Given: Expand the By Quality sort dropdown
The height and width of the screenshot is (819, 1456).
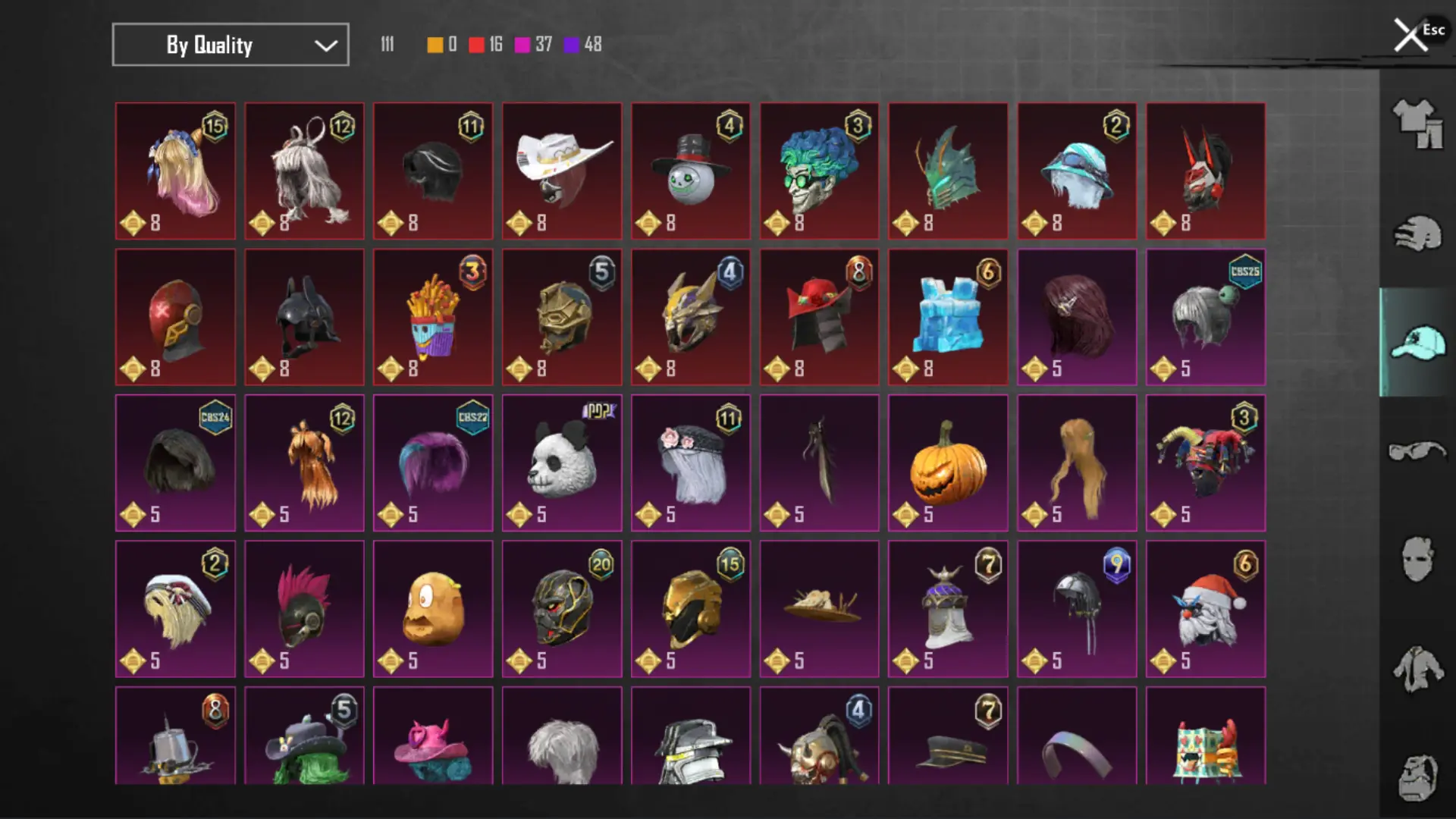Looking at the screenshot, I should [231, 45].
